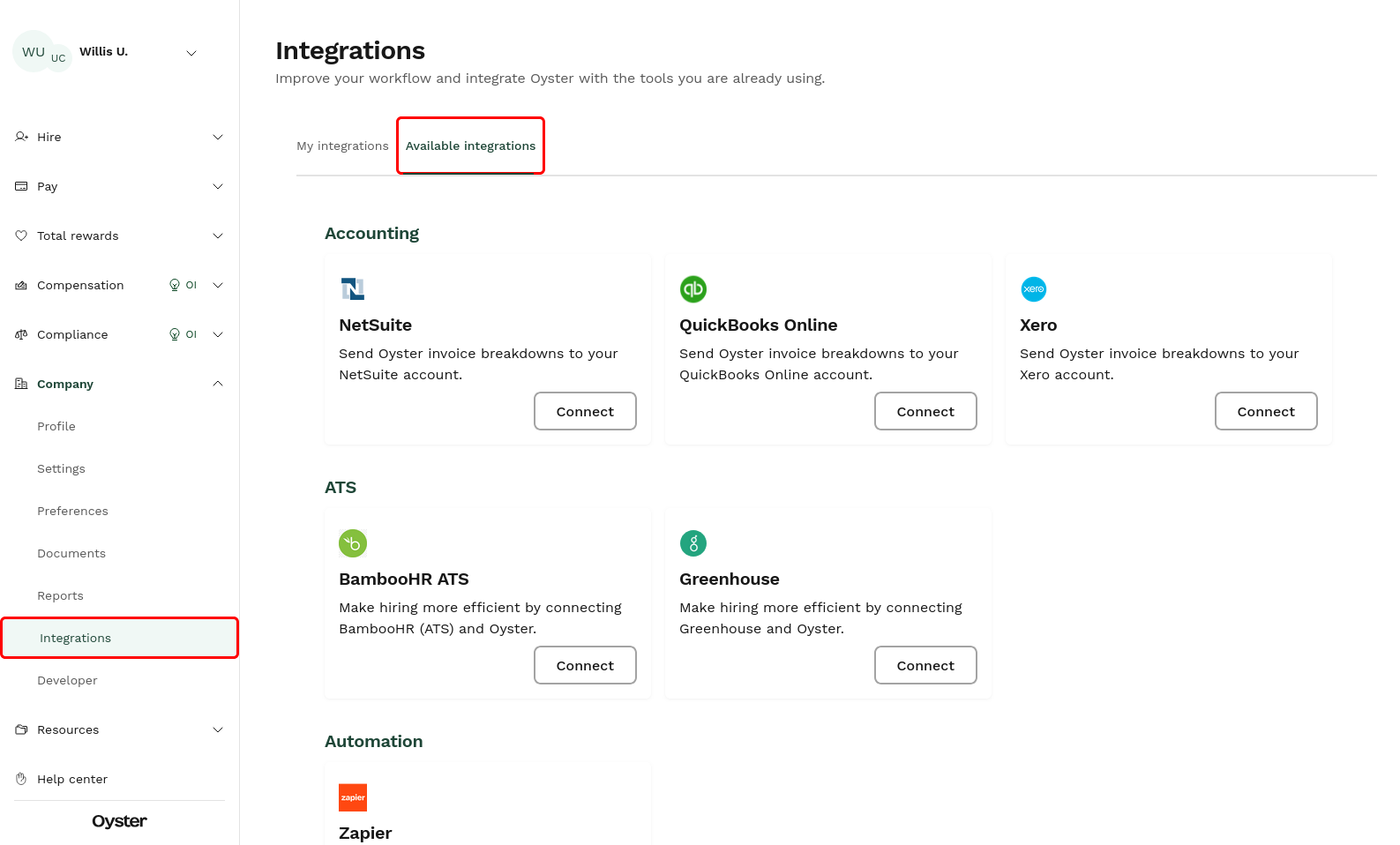Viewport: 1400px width, 845px height.
Task: Click the Greenhouse card title
Action: [x=730, y=579]
